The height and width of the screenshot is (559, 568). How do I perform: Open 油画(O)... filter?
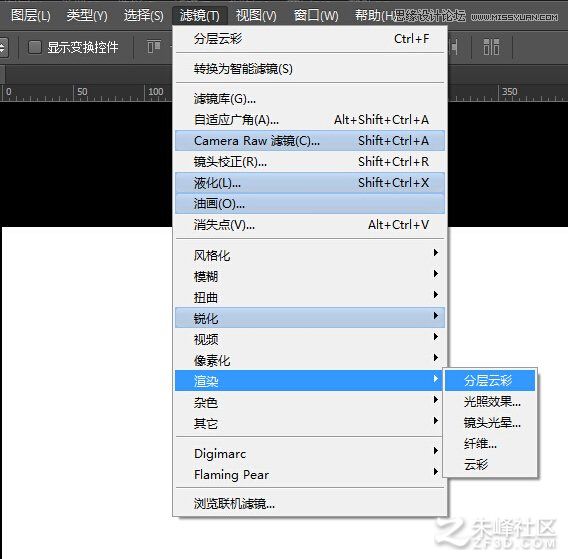310,204
